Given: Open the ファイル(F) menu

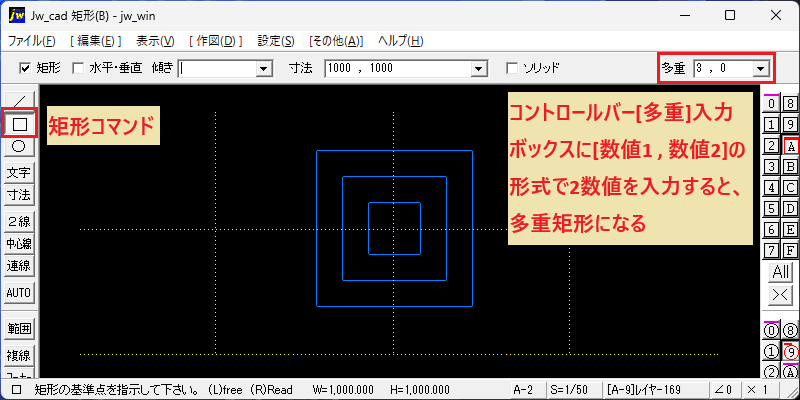Looking at the screenshot, I should click(32, 41).
